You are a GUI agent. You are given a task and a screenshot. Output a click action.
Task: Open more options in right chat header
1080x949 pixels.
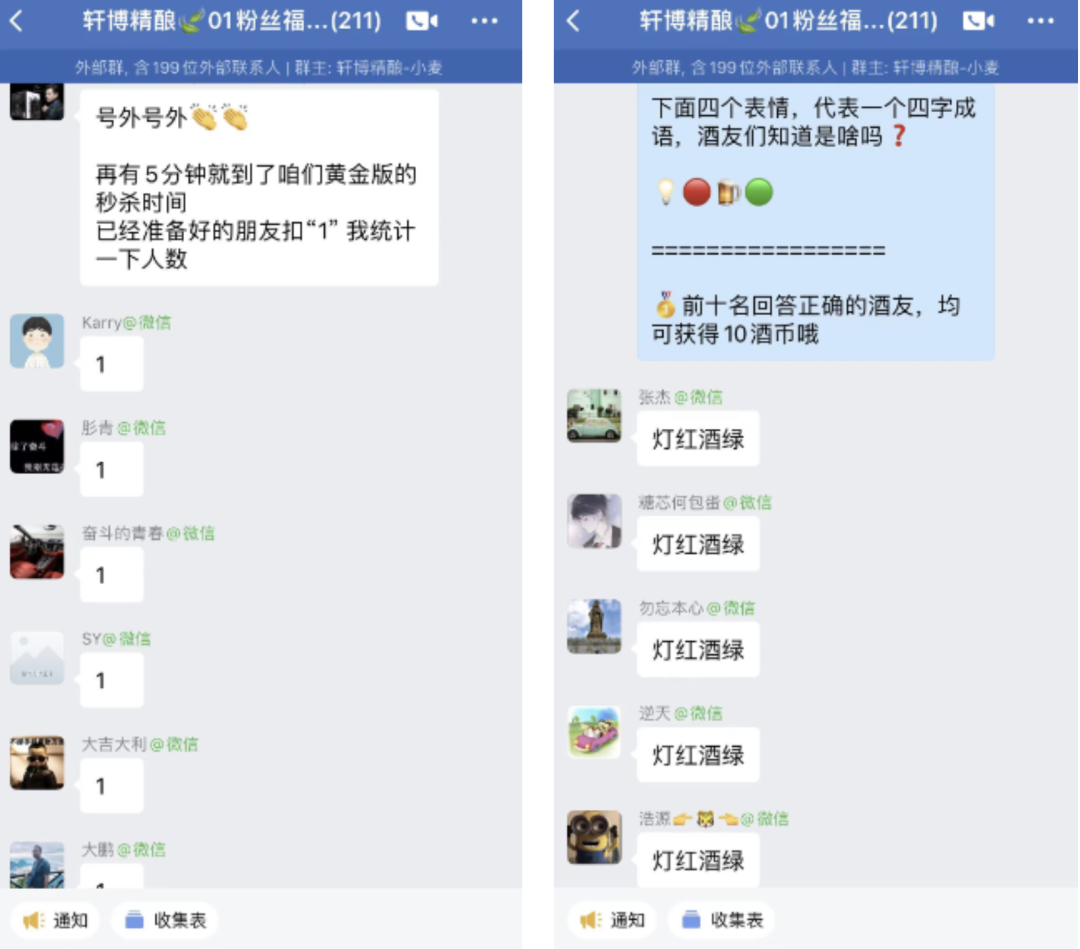[x=1040, y=21]
